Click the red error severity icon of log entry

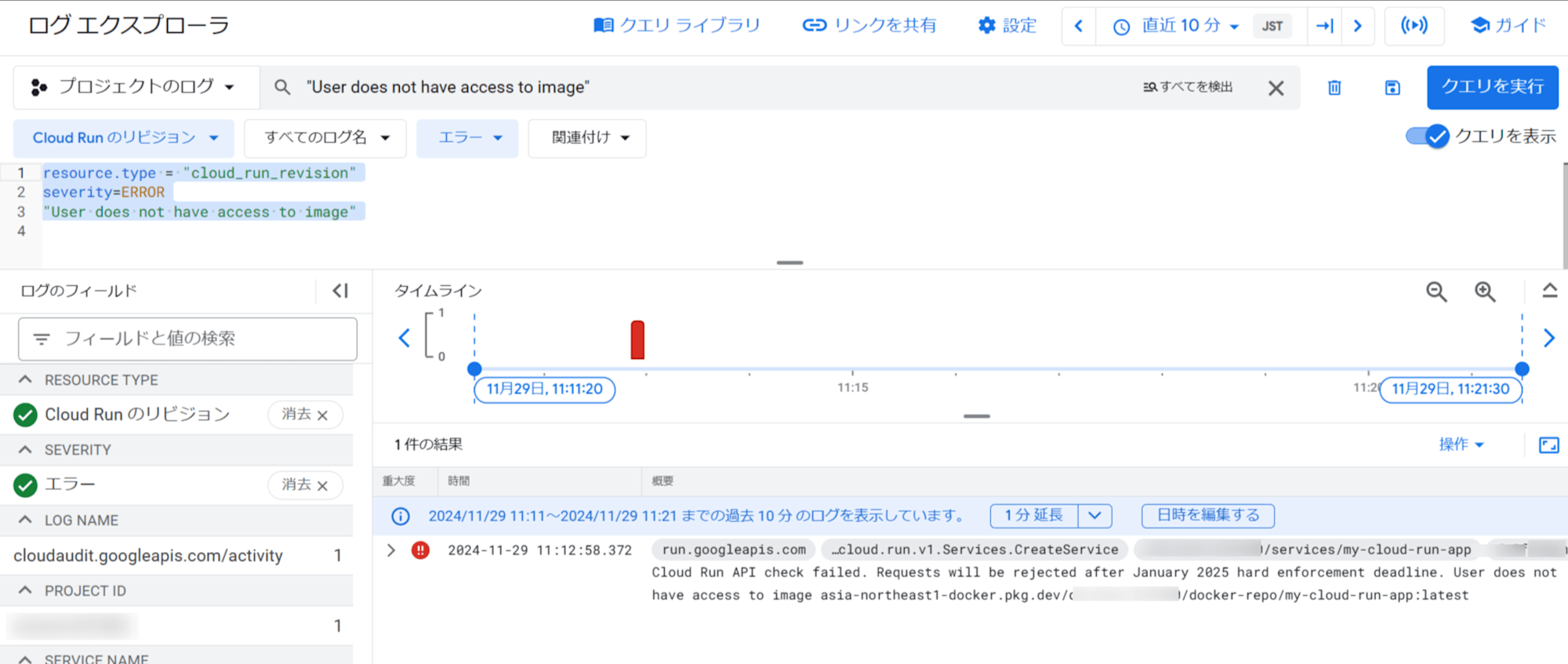pyautogui.click(x=421, y=550)
